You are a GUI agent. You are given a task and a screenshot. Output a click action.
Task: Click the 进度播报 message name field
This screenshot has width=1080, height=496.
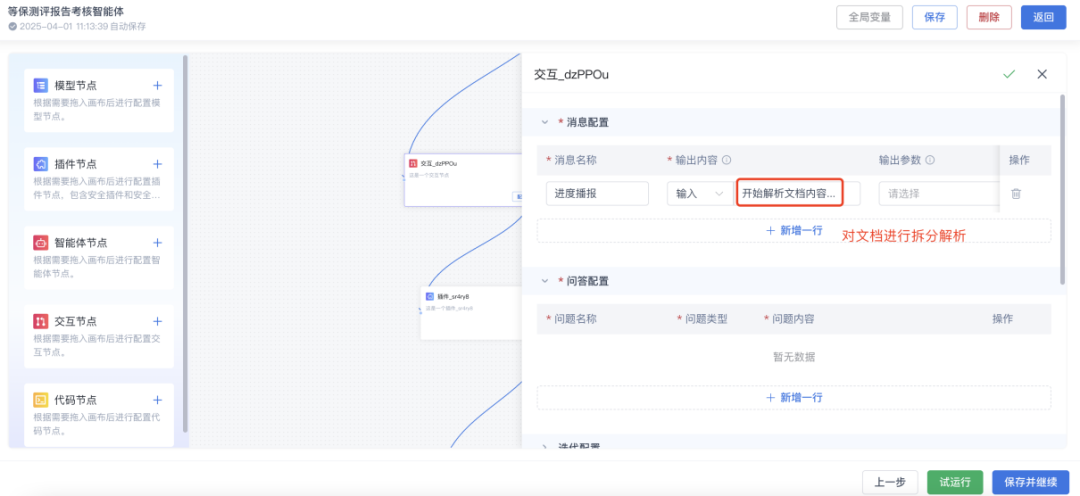[598, 194]
